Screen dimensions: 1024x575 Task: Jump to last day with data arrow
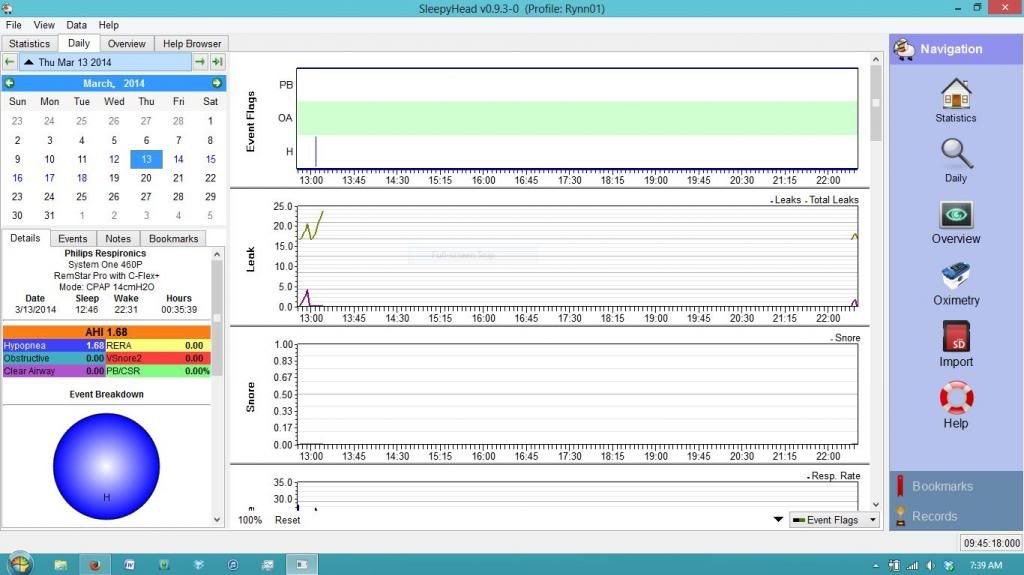(217, 62)
